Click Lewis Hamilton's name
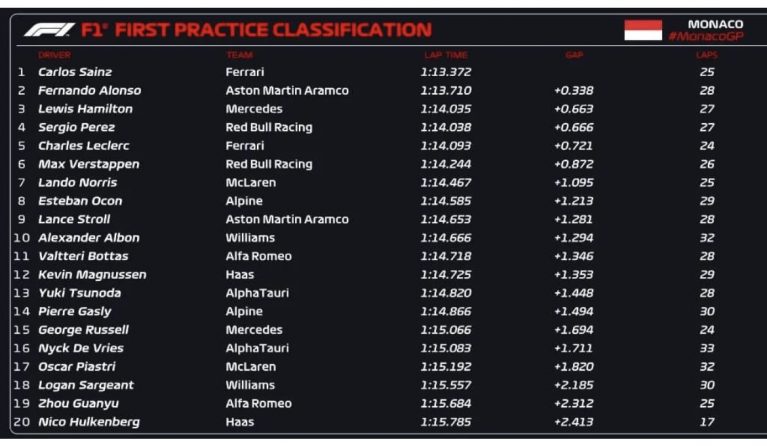 tap(85, 109)
